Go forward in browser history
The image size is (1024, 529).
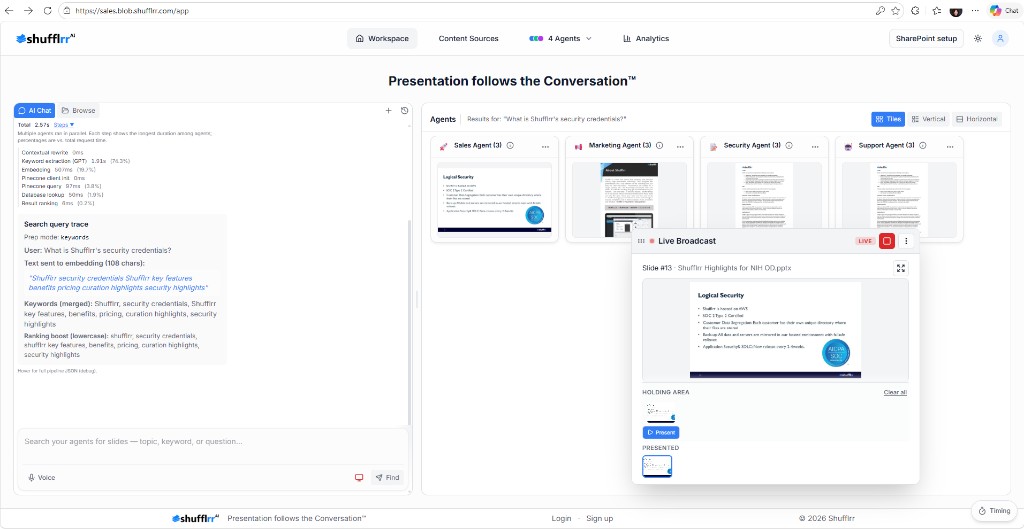(x=28, y=11)
